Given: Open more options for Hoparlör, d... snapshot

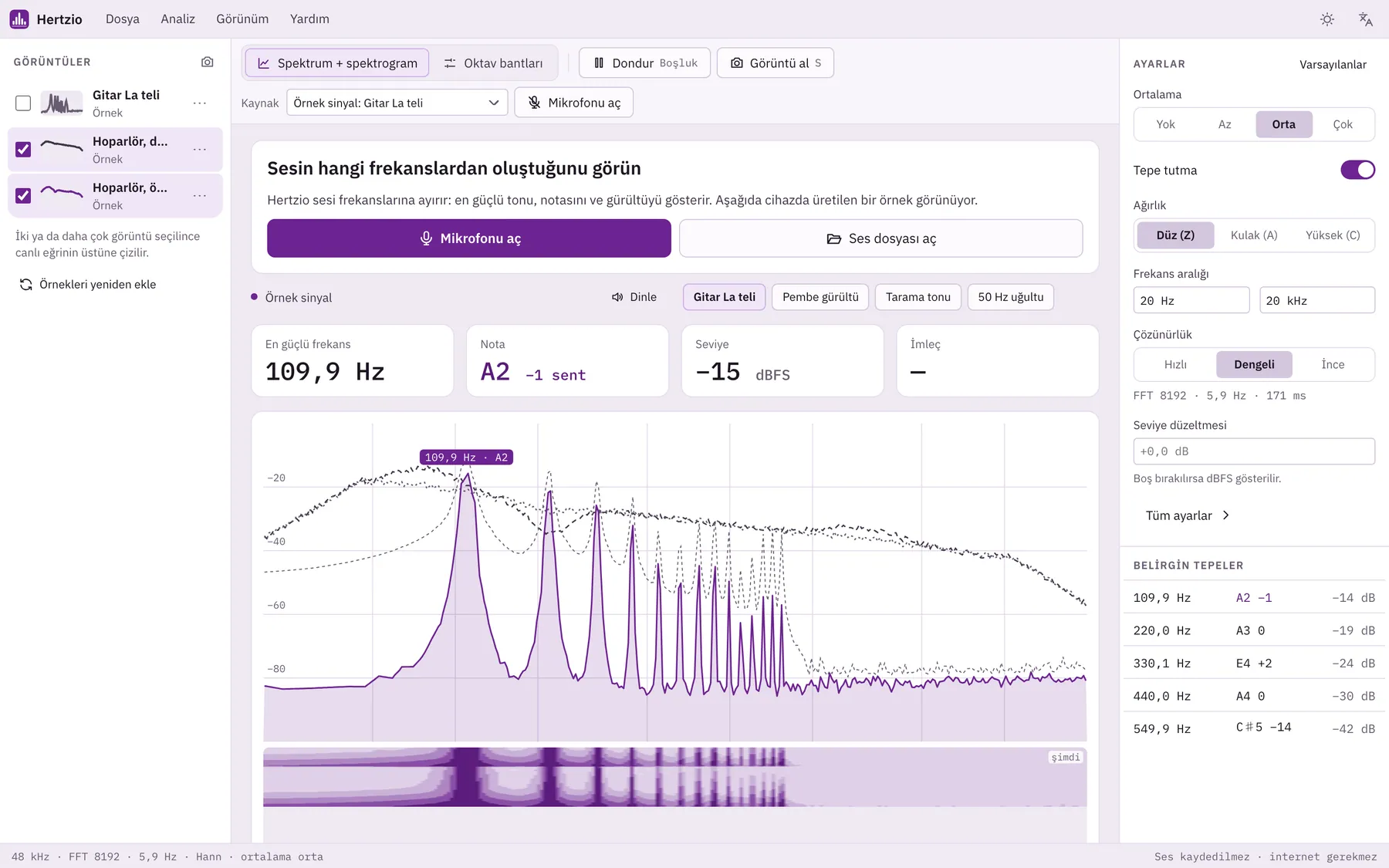Looking at the screenshot, I should coord(200,149).
